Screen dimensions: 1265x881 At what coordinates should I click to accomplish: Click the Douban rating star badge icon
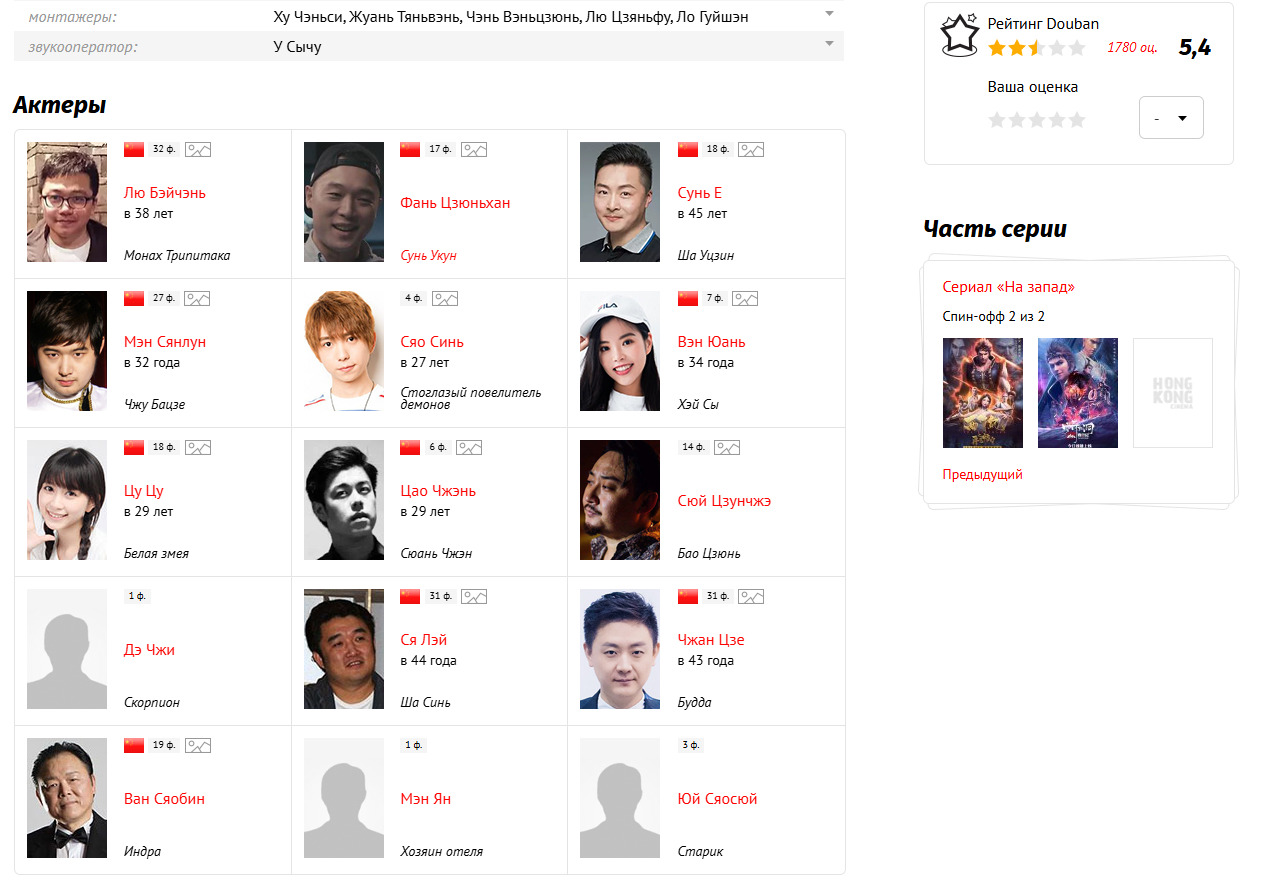point(959,35)
